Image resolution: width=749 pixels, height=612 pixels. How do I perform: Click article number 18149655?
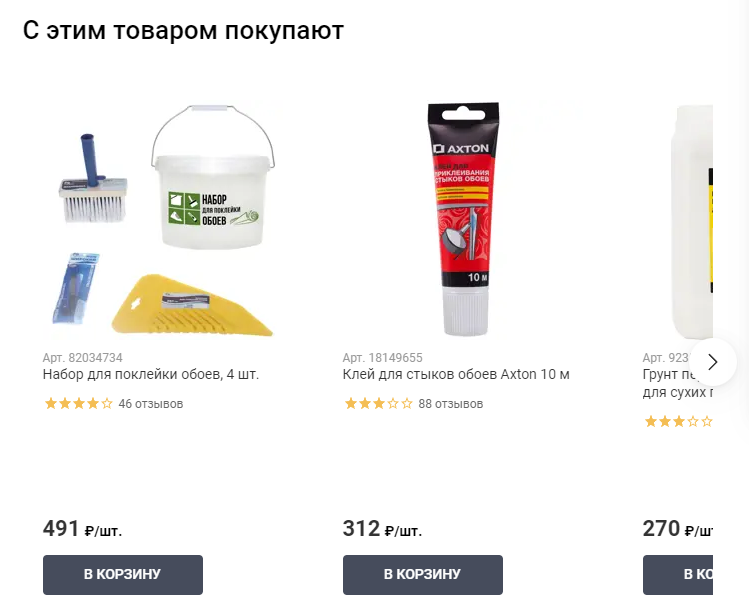click(383, 357)
